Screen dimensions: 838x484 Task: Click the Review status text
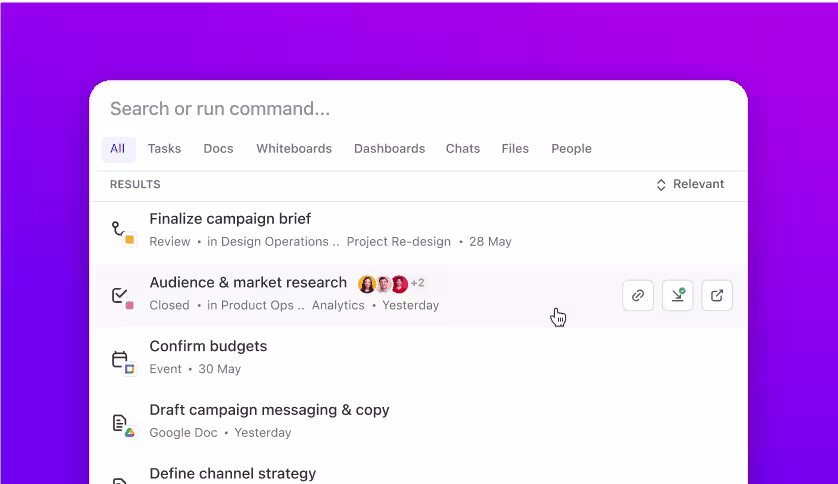click(170, 241)
